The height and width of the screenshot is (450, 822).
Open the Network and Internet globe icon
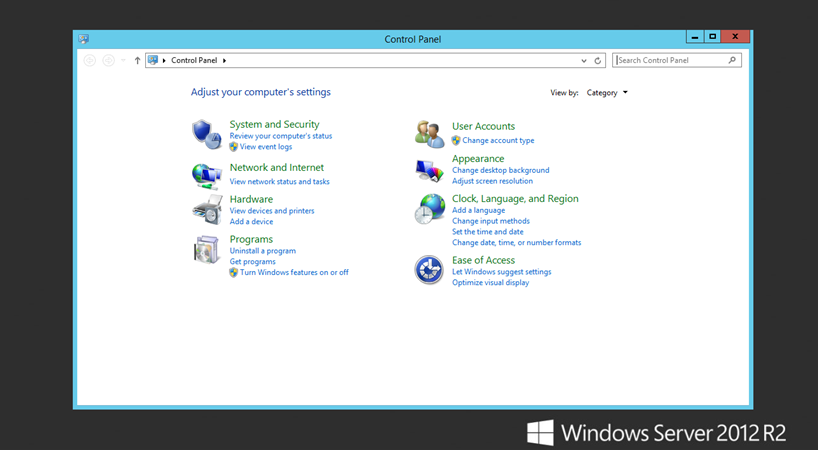207,176
